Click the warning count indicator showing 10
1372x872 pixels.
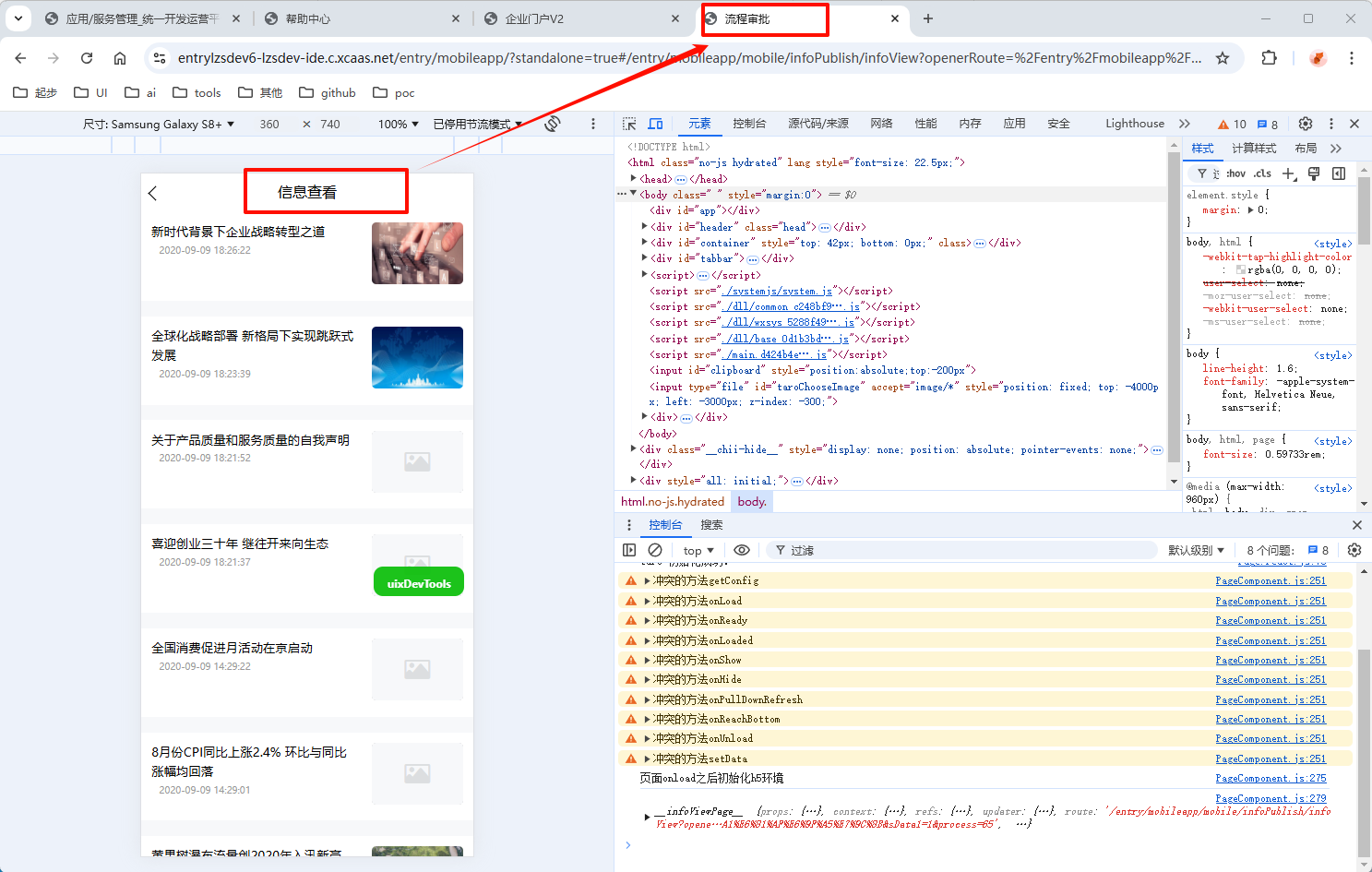(x=1232, y=124)
